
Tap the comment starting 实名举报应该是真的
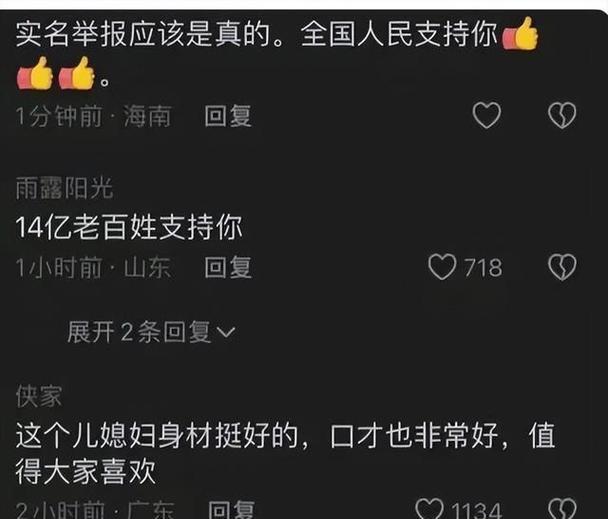pyautogui.click(x=277, y=54)
